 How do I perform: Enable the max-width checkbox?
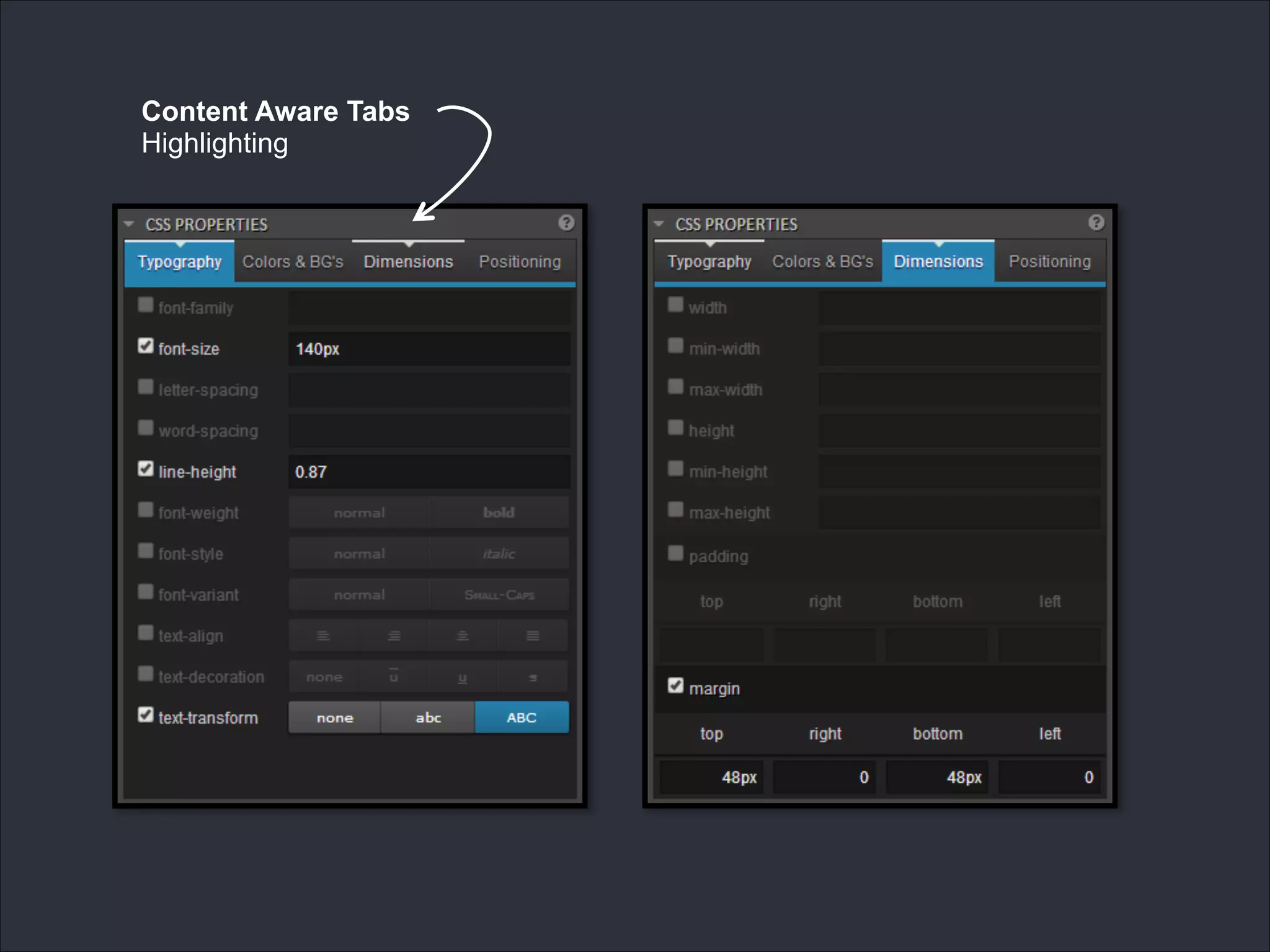pyautogui.click(x=676, y=387)
